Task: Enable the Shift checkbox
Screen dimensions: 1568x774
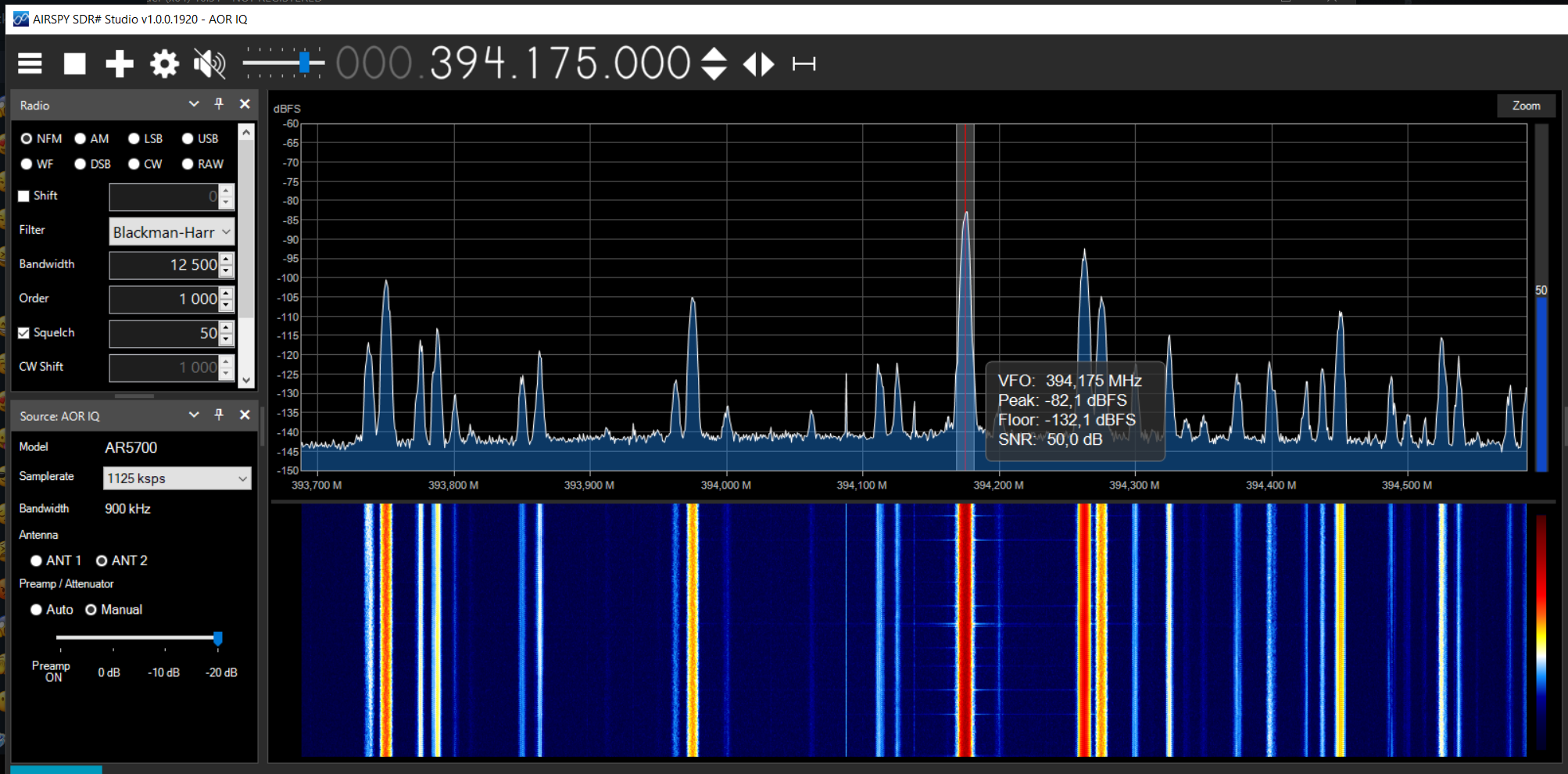Action: 24,196
